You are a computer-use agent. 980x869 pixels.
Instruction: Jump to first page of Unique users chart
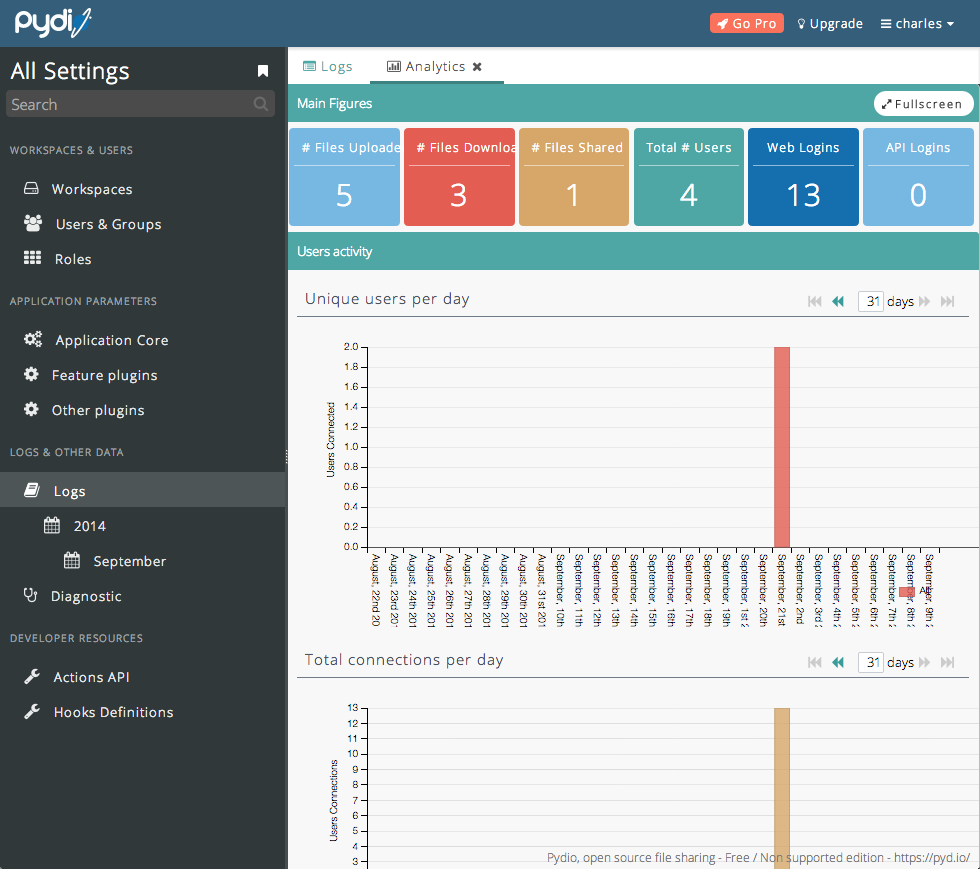pyautogui.click(x=815, y=301)
